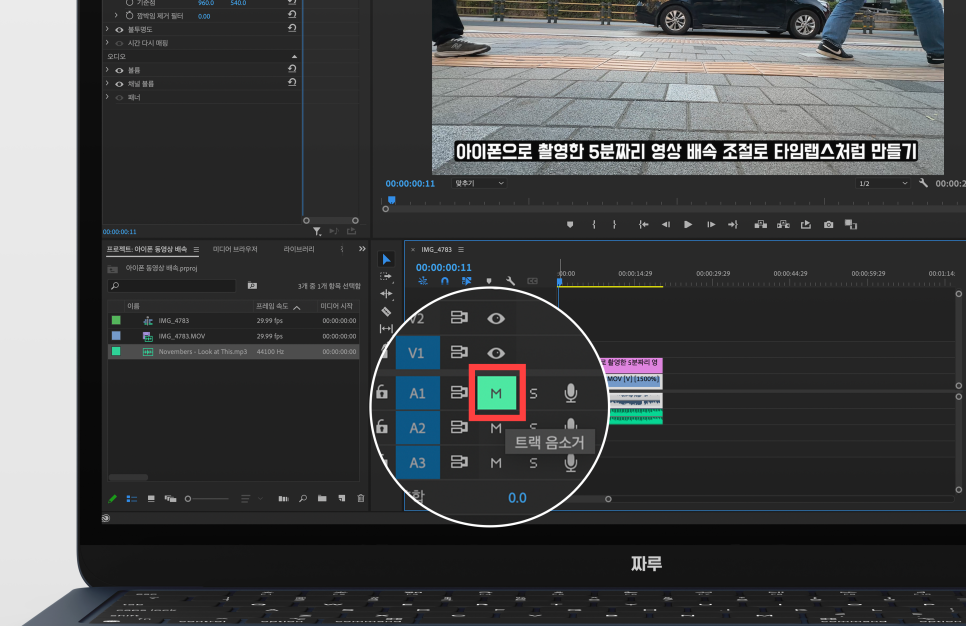Click the Export Frame camera icon
Screen dimensions: 966x626
(829, 225)
